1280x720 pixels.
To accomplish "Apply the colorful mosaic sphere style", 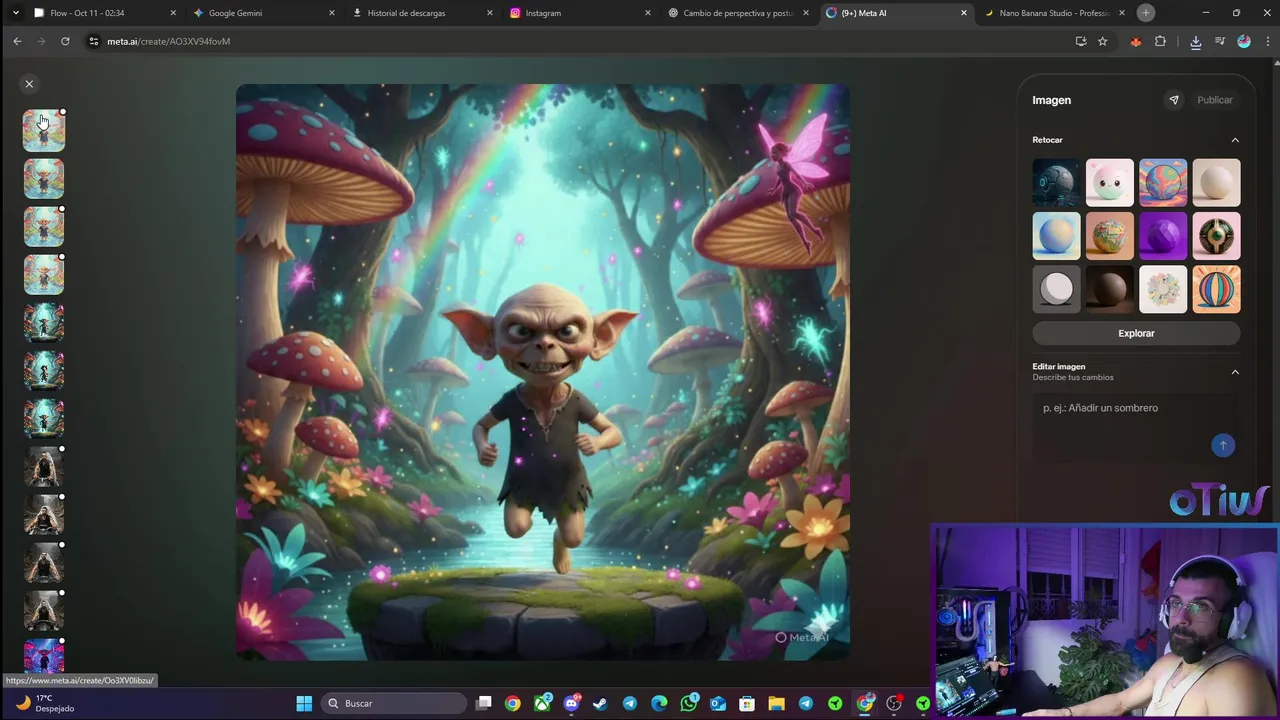I will pos(1110,236).
